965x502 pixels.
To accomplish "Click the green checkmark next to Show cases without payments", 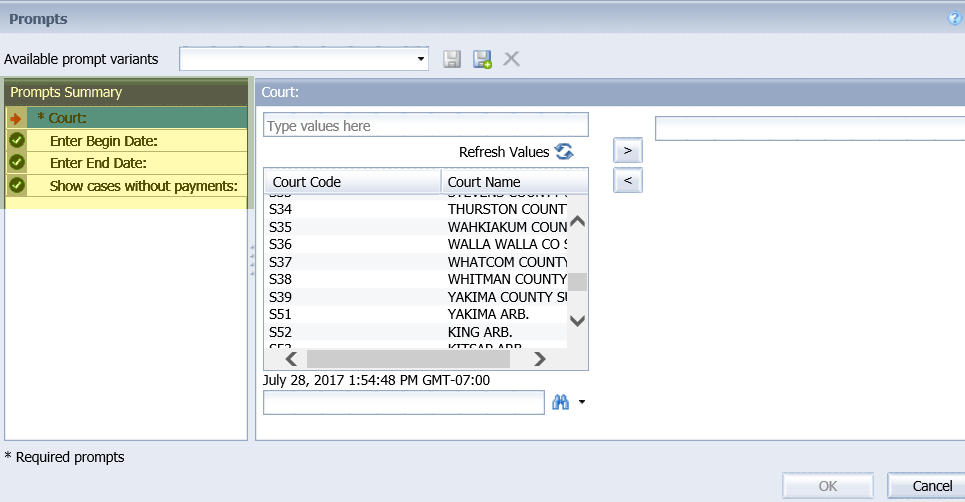I will point(17,185).
